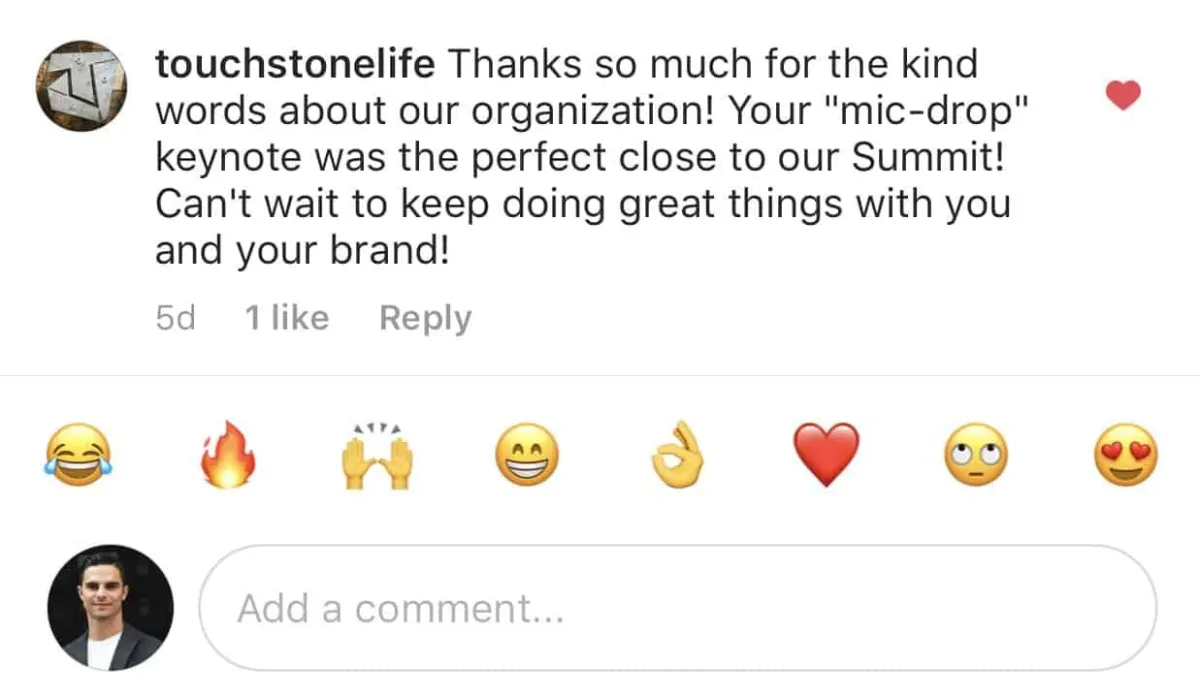Select the OK hand emoji
The width and height of the screenshot is (1200, 696).
(677, 457)
